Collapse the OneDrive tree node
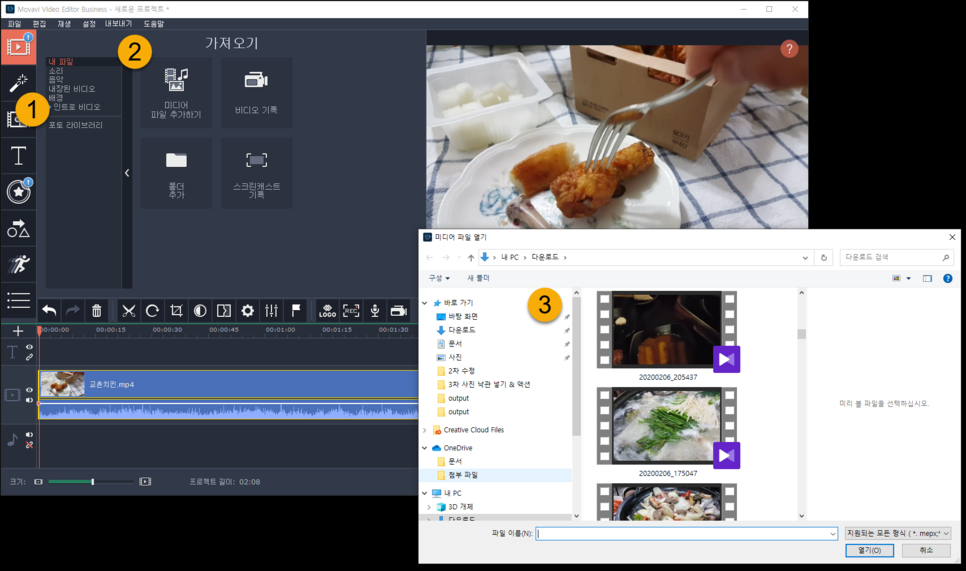 [x=424, y=448]
